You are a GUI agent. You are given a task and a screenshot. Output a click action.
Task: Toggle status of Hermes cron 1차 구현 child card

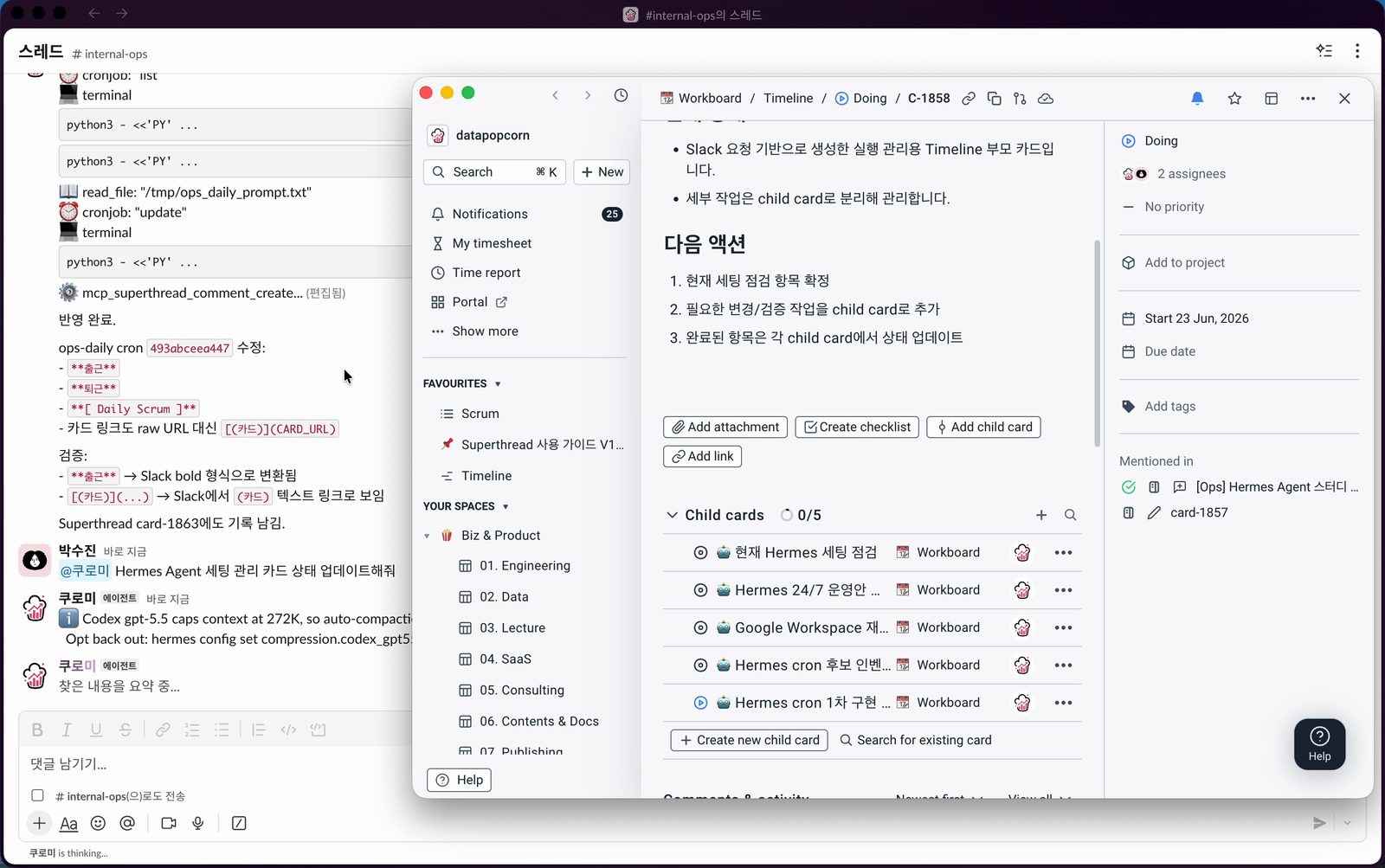pyautogui.click(x=700, y=703)
